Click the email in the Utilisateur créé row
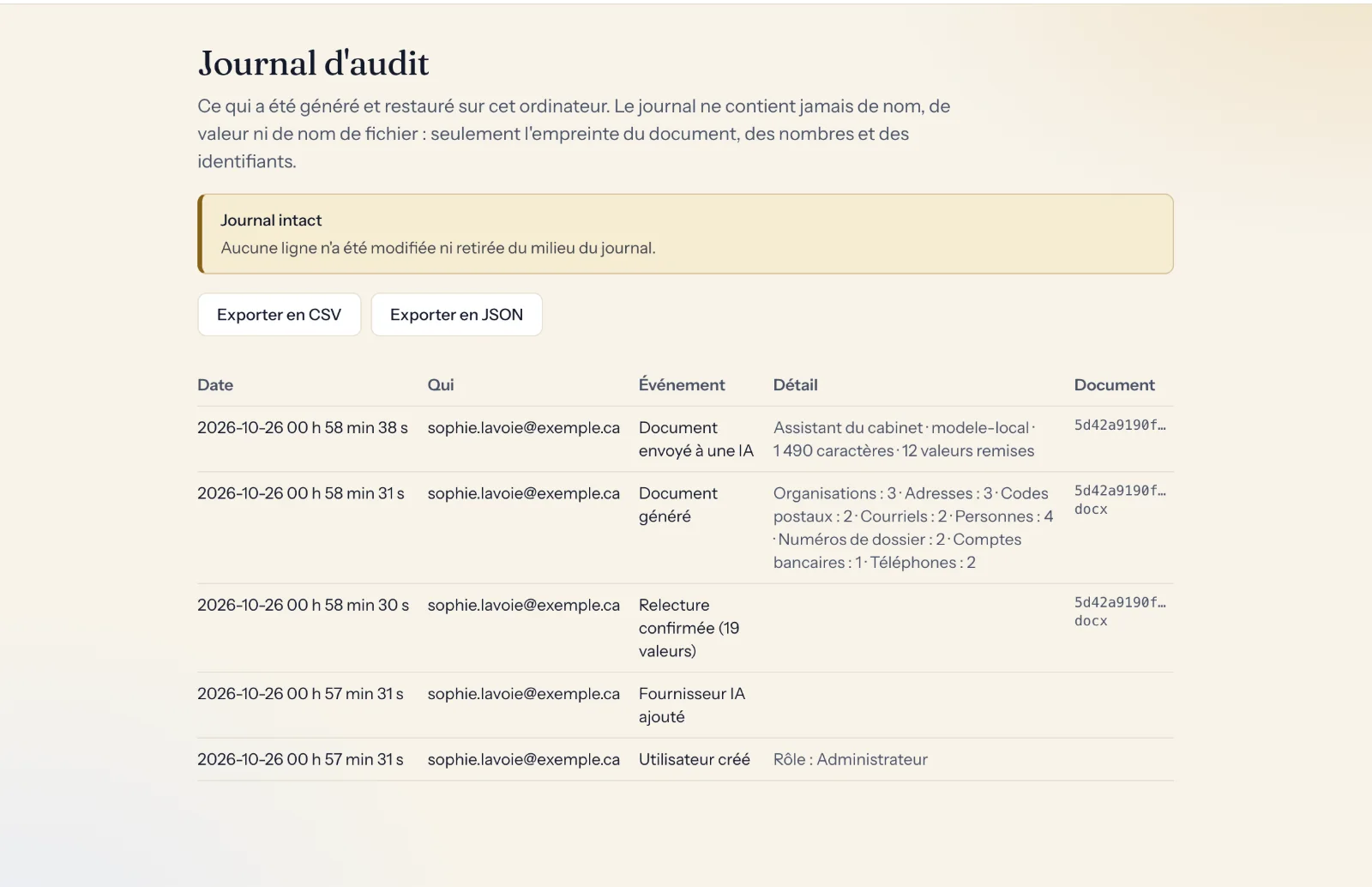 (x=523, y=759)
